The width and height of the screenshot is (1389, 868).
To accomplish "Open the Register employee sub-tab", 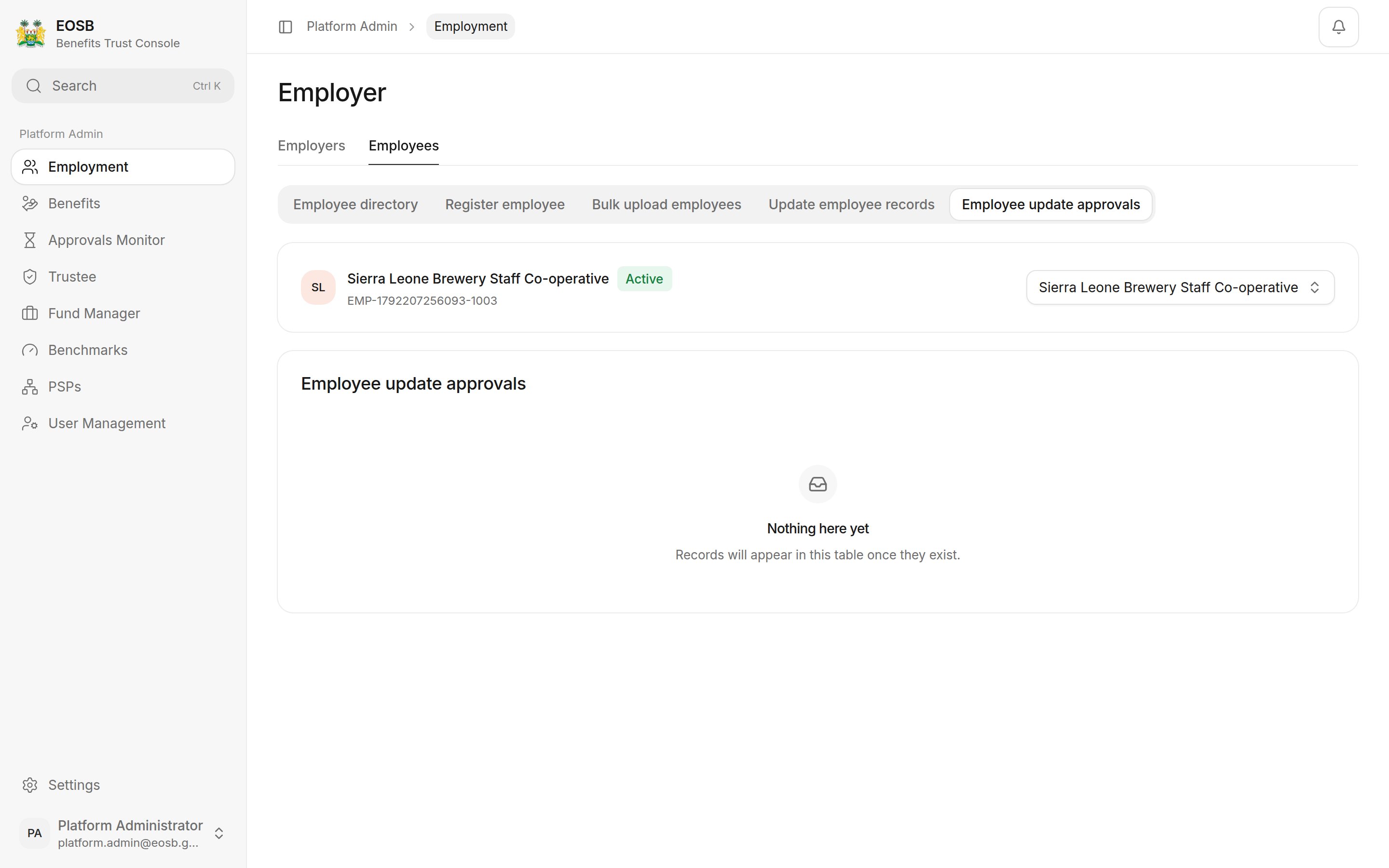I will pyautogui.click(x=504, y=204).
